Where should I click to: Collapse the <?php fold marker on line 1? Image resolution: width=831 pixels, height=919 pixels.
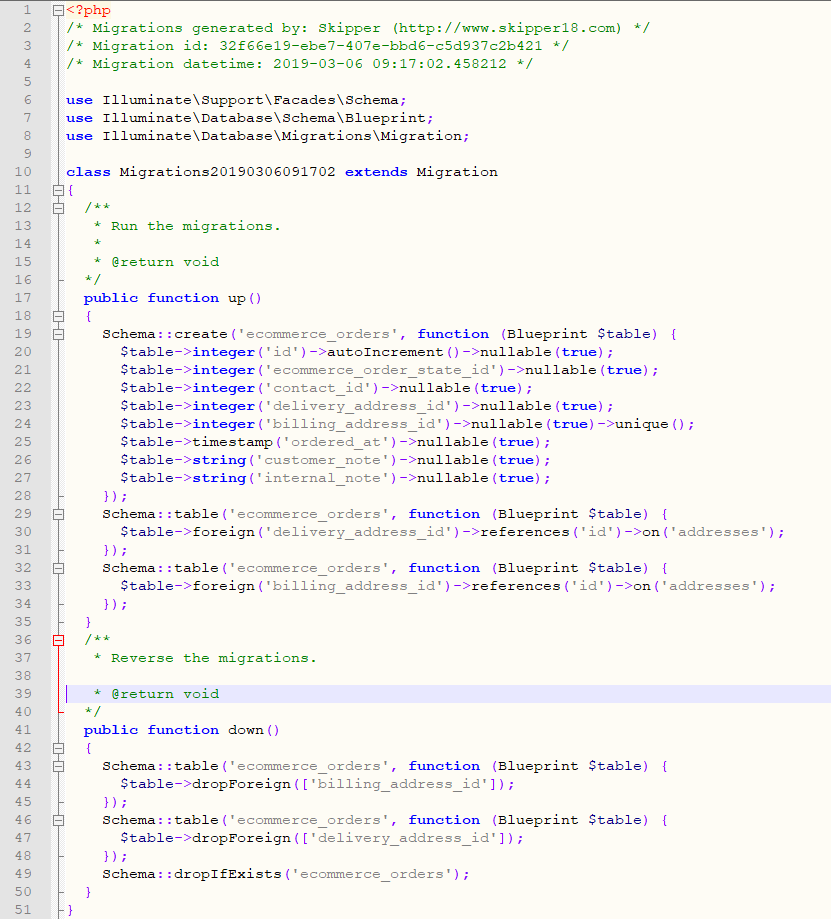[x=58, y=10]
